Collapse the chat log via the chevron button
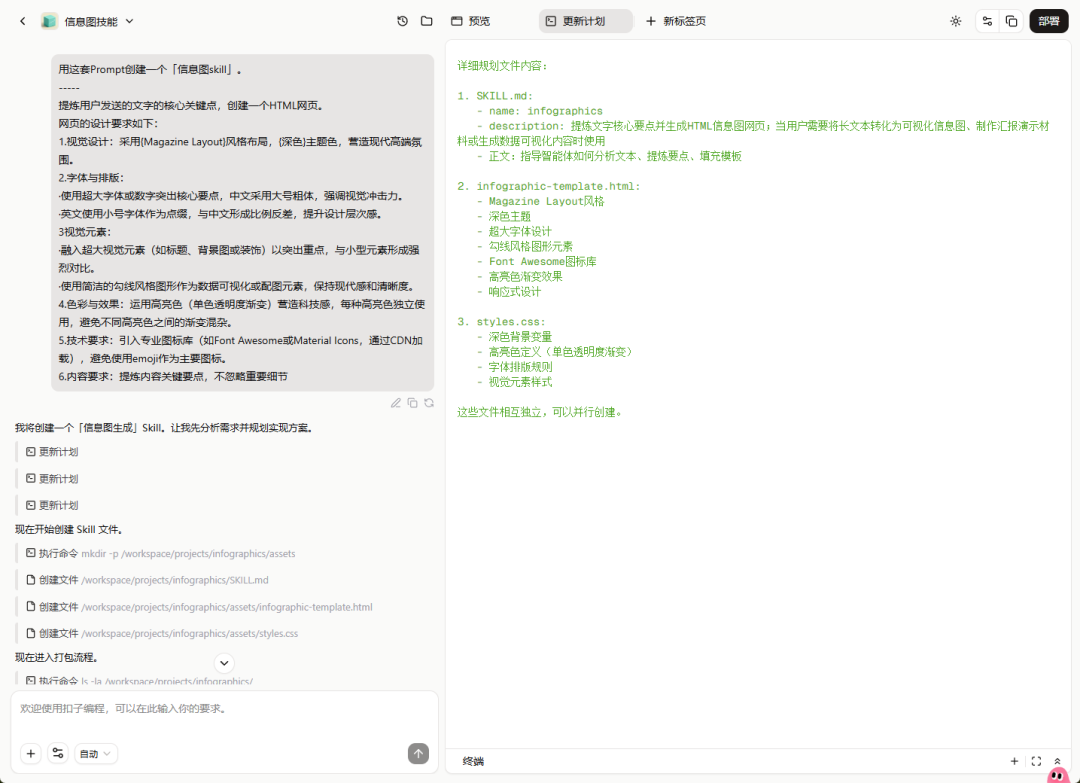The image size is (1080, 783). [224, 663]
